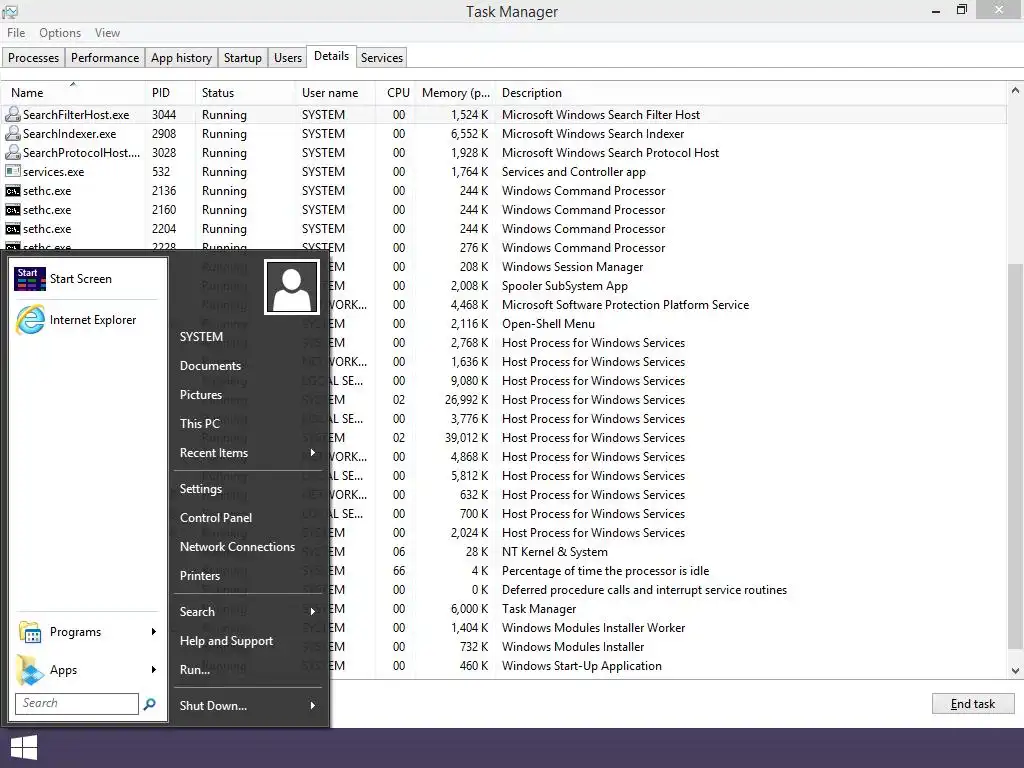Switch to the Services tab
Viewport: 1024px width, 768px height.
point(381,57)
